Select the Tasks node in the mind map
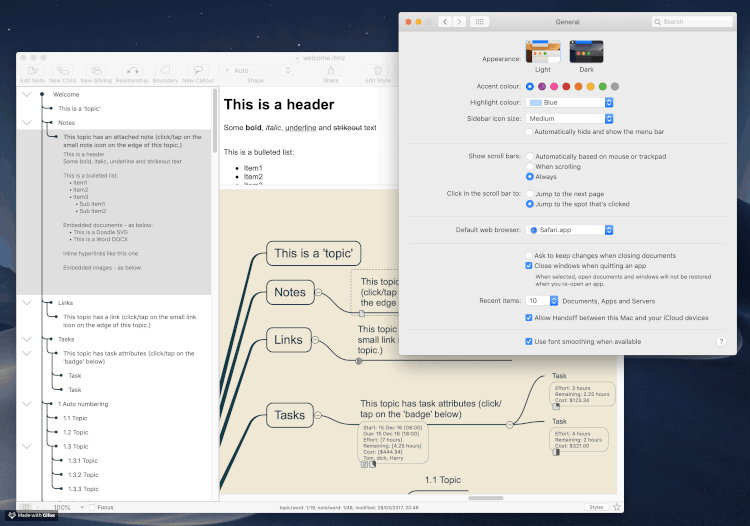This screenshot has height=526, width=750. 289,415
